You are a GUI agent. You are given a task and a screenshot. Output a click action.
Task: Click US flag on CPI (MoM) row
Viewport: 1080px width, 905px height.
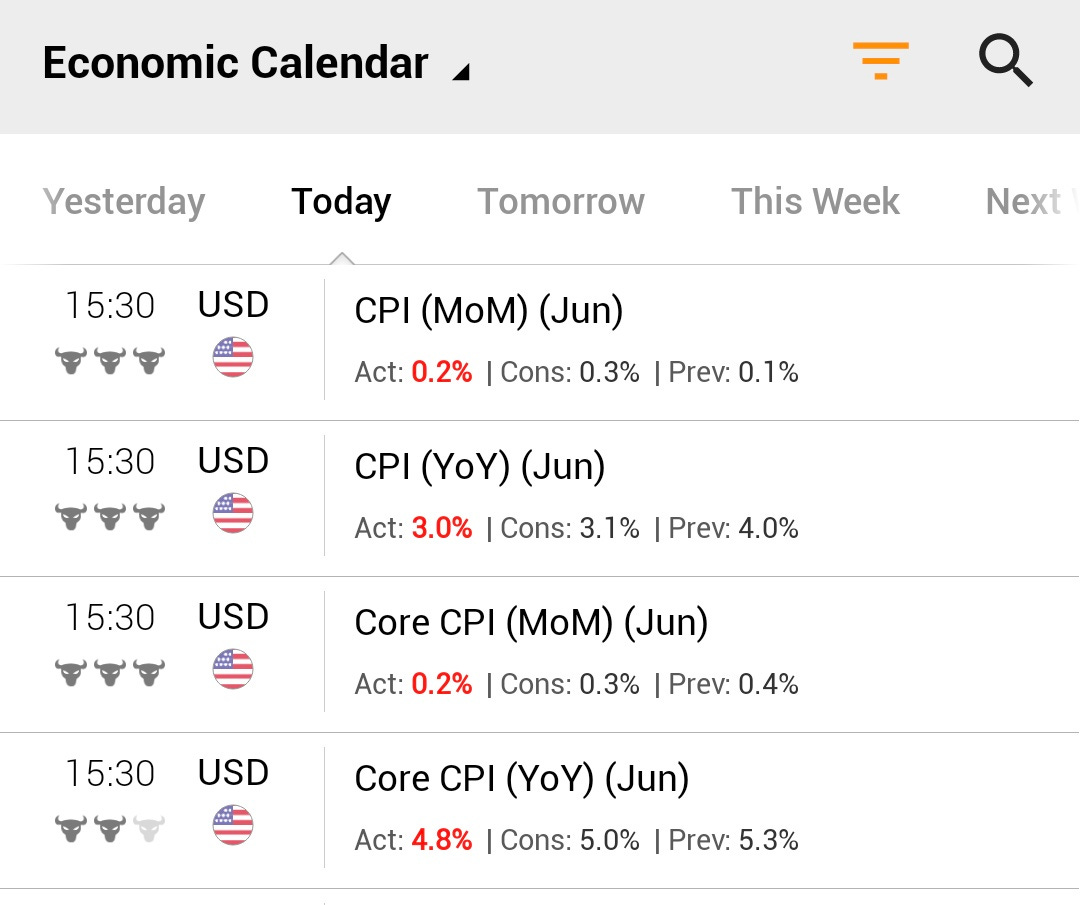(x=233, y=357)
